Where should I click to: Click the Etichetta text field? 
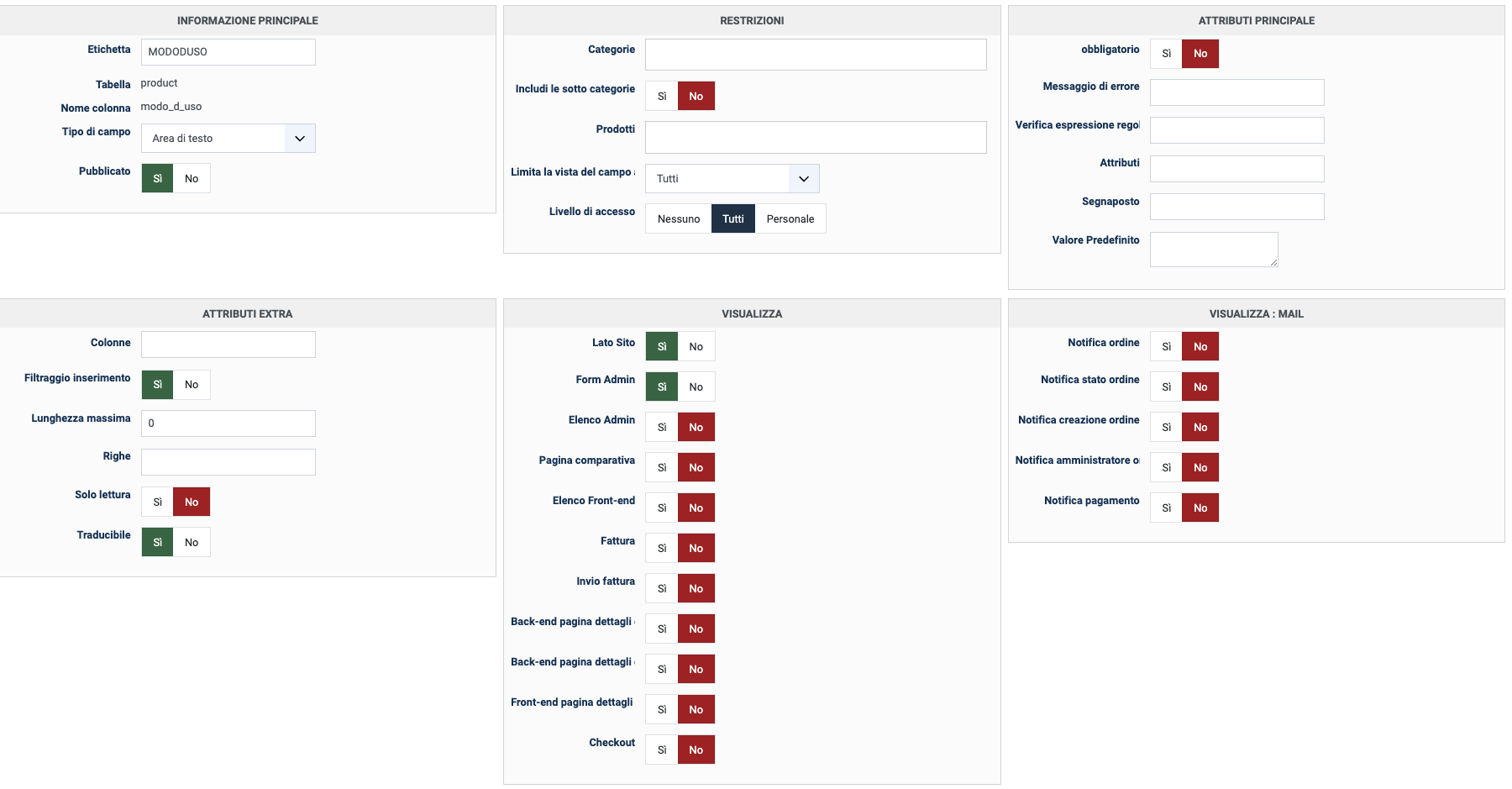pyautogui.click(x=228, y=52)
